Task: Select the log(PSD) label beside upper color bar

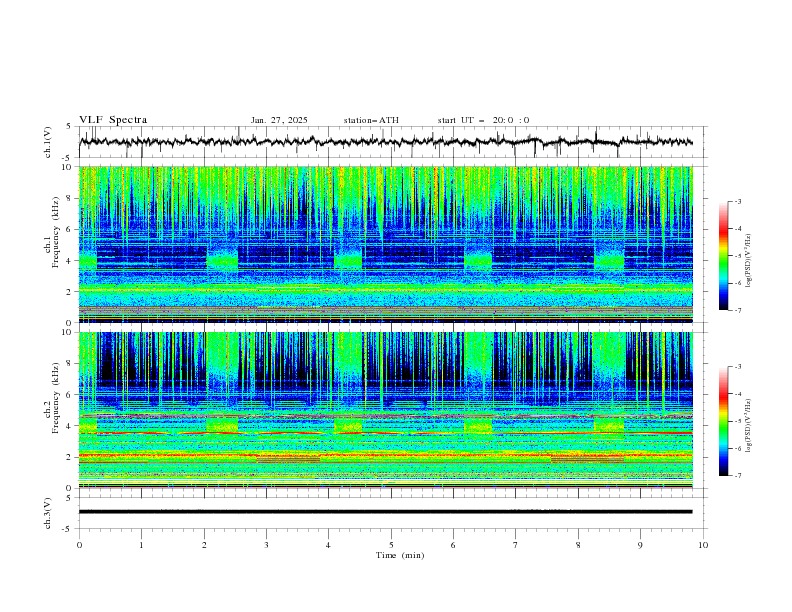Action: tap(749, 261)
